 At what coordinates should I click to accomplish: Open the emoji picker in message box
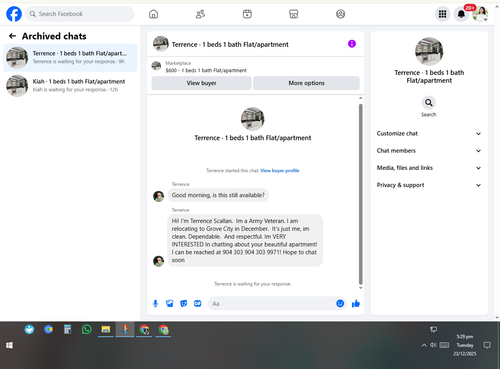point(340,303)
